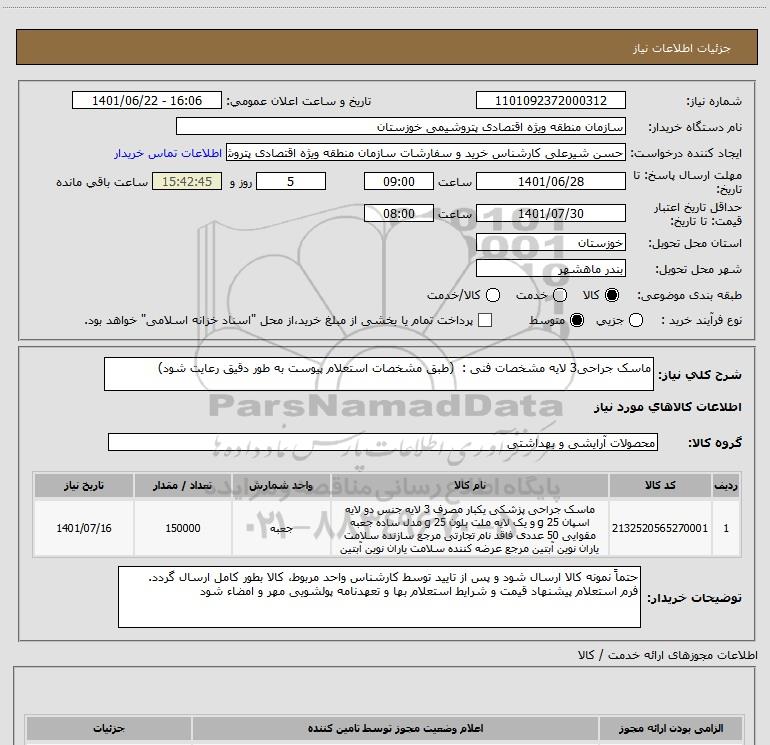Click the unit cell جعبه
The width and height of the screenshot is (770, 745).
(281, 528)
